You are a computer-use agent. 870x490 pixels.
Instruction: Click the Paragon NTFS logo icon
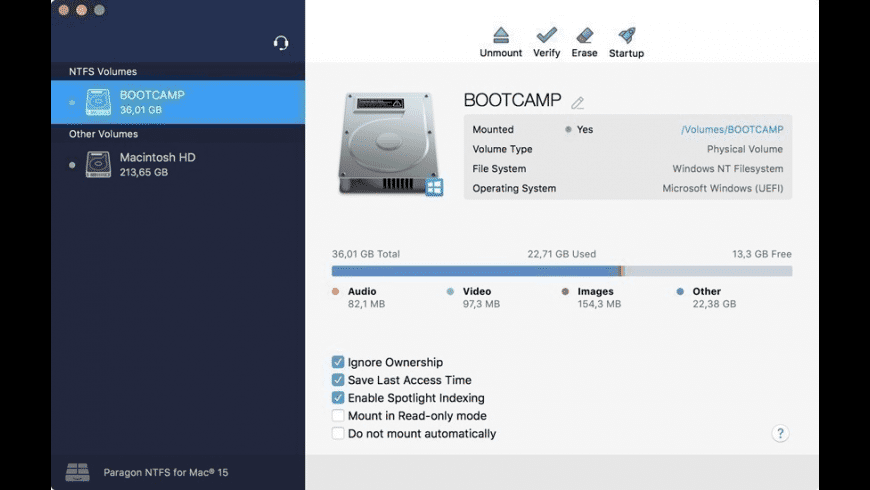point(77,472)
